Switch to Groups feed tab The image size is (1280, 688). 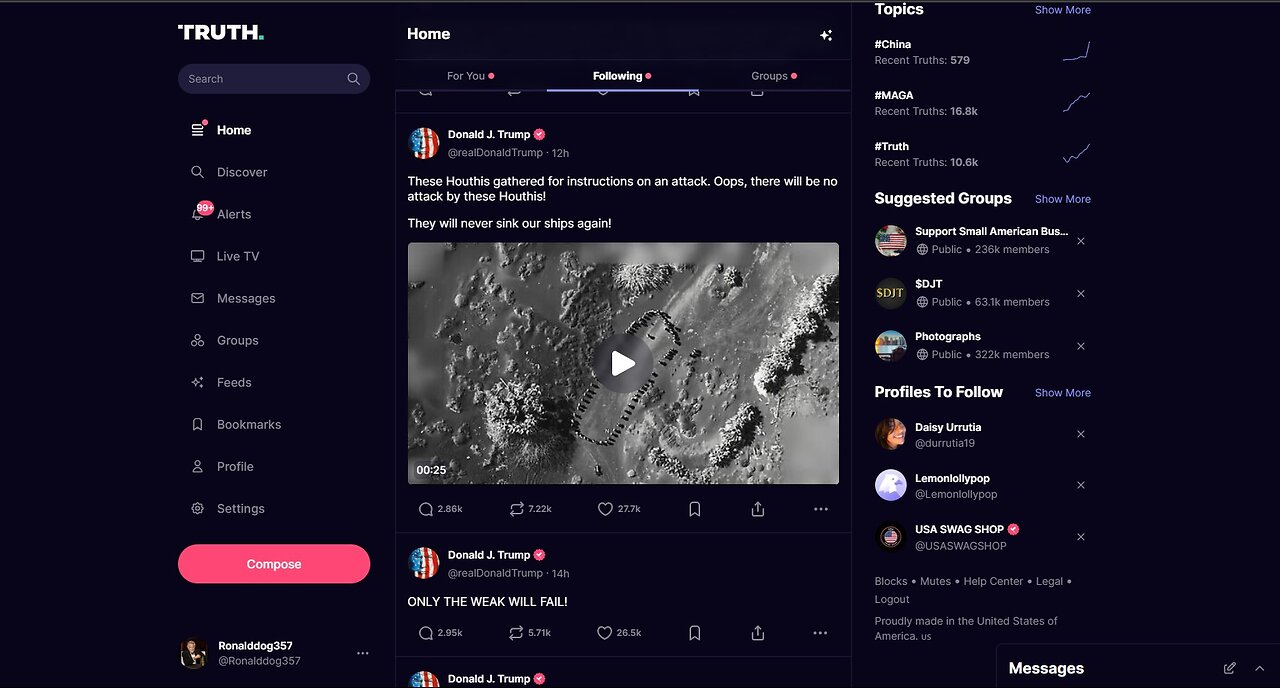[x=774, y=76]
